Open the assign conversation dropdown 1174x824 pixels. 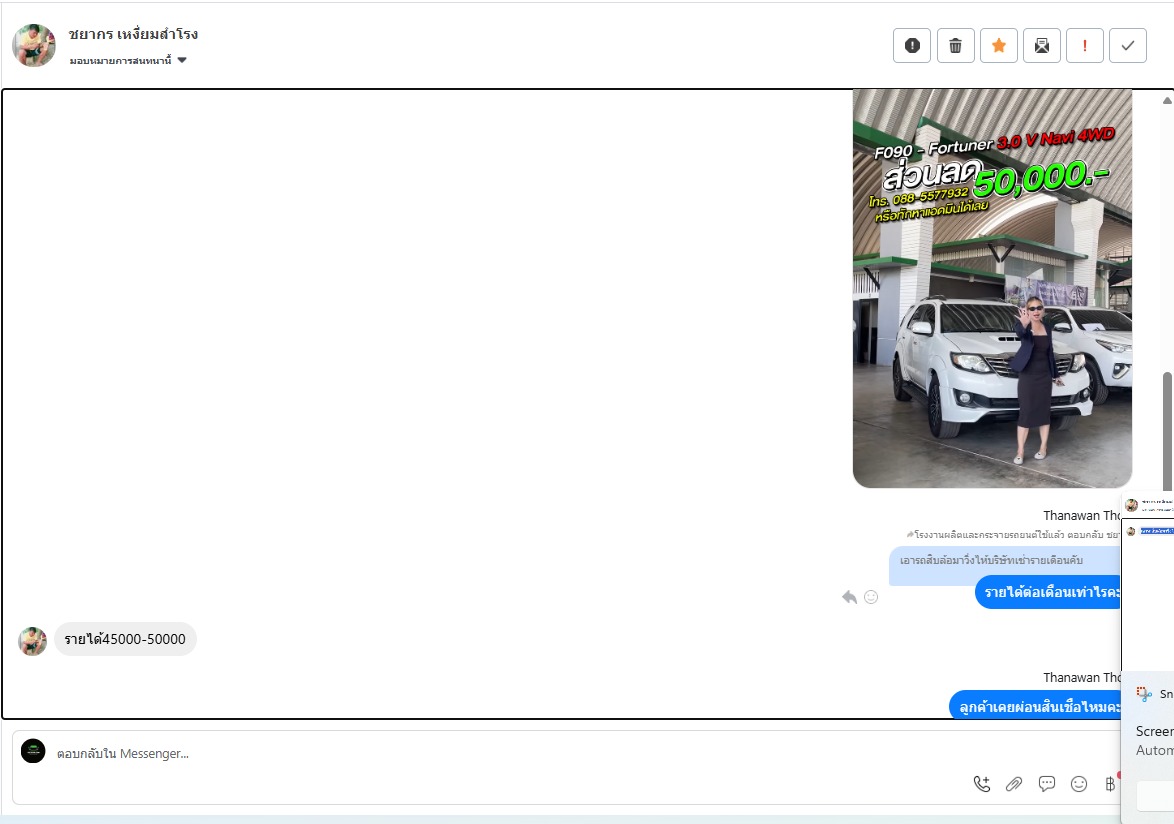click(x=128, y=61)
